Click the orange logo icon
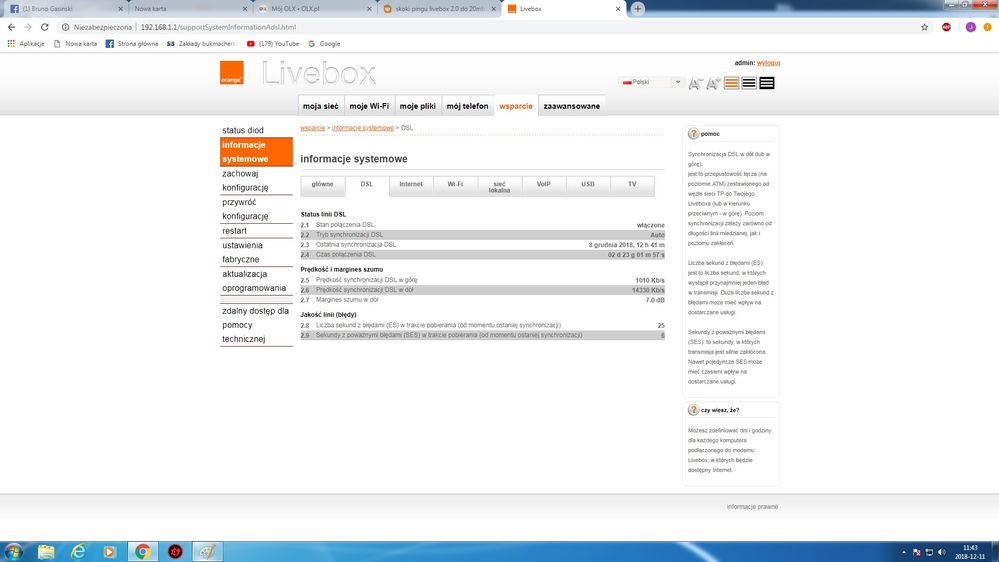 coord(232,73)
